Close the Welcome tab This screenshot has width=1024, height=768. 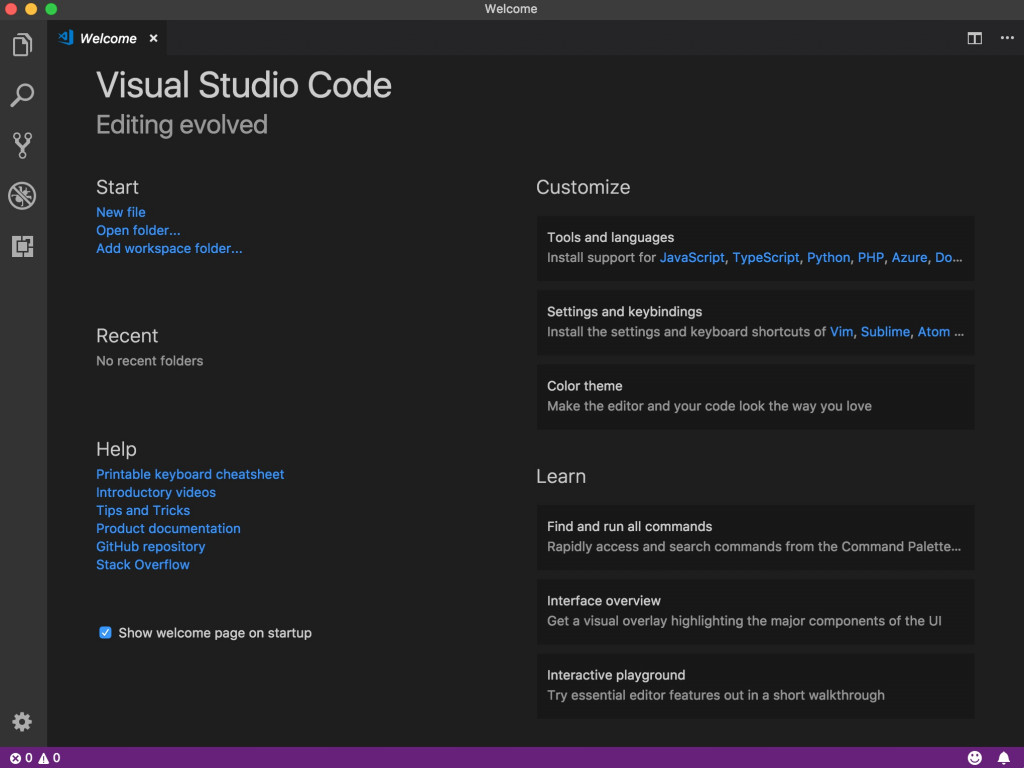pos(153,38)
